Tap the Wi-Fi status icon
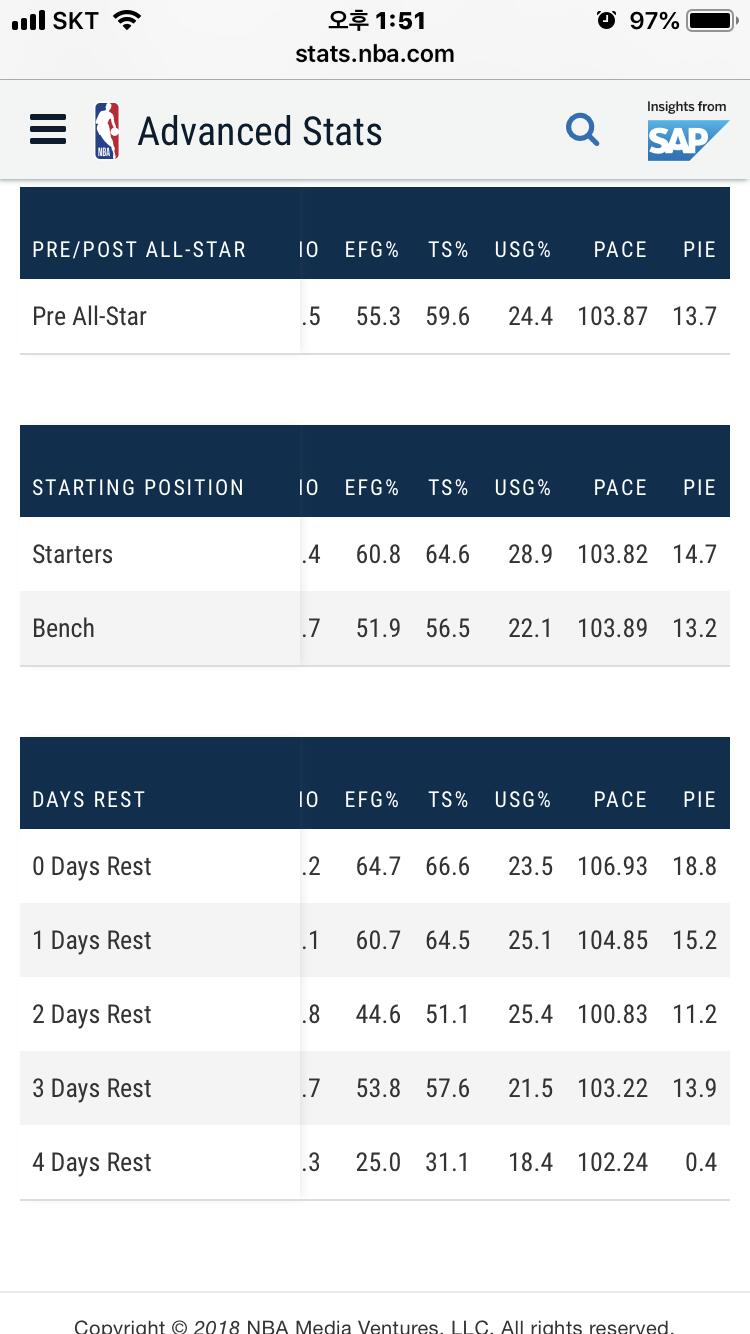This screenshot has width=750, height=1334. 126,20
